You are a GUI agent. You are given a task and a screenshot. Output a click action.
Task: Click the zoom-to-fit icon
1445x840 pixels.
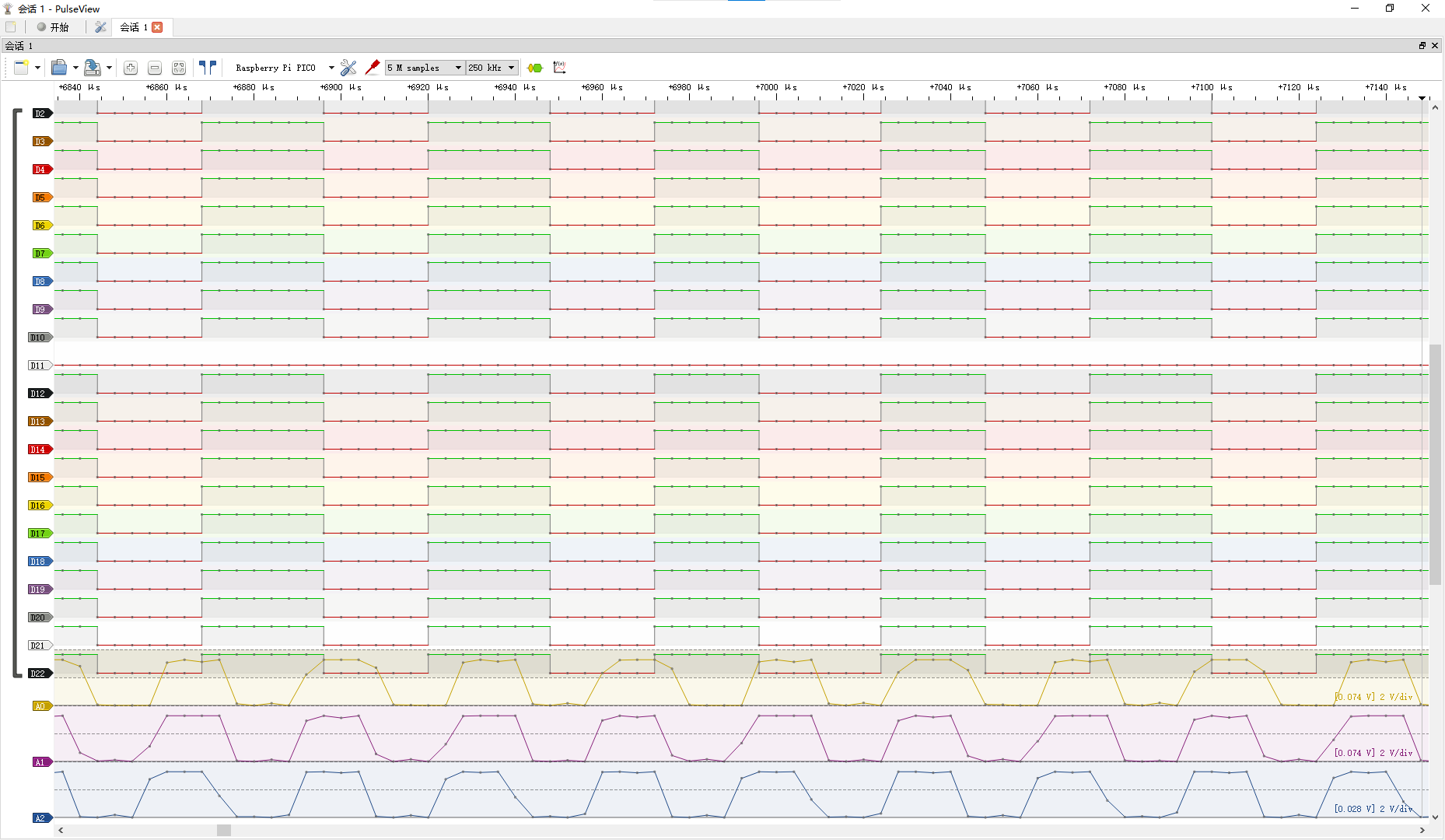click(179, 68)
